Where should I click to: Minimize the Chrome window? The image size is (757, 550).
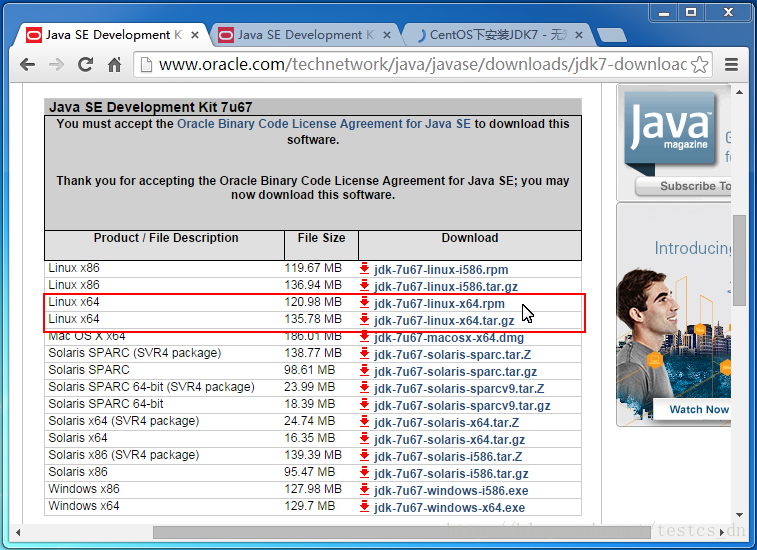(x=664, y=12)
